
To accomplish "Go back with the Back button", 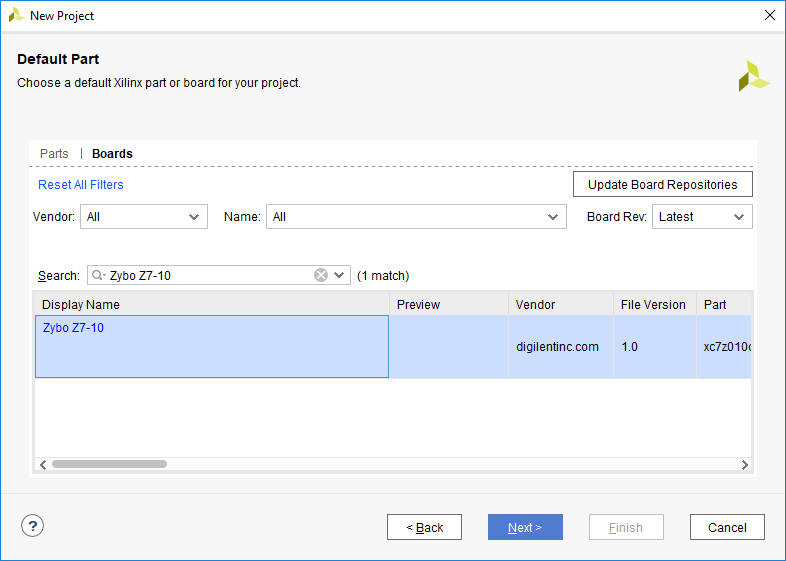I will coord(424,527).
